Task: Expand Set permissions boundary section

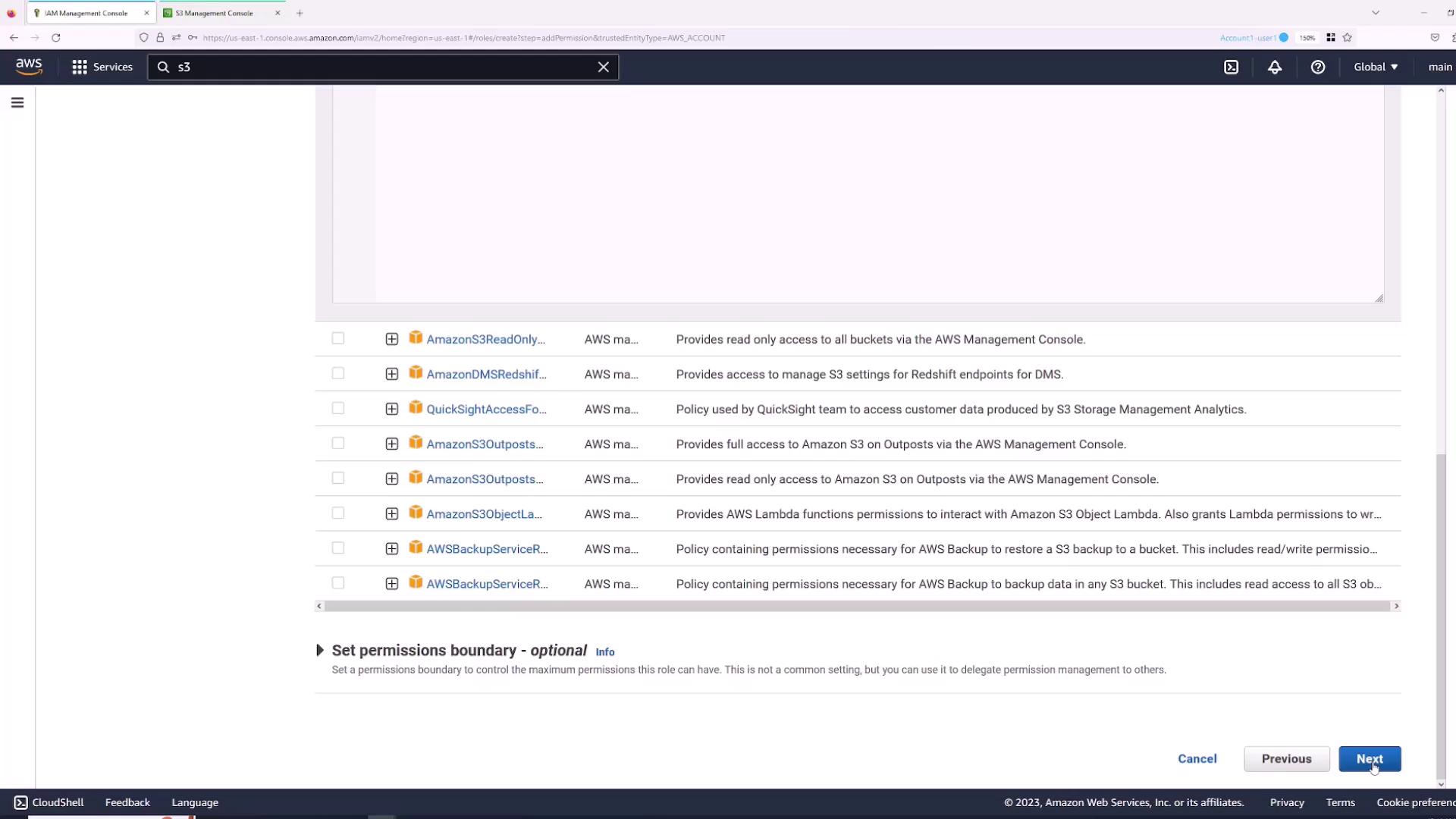Action: (x=320, y=651)
